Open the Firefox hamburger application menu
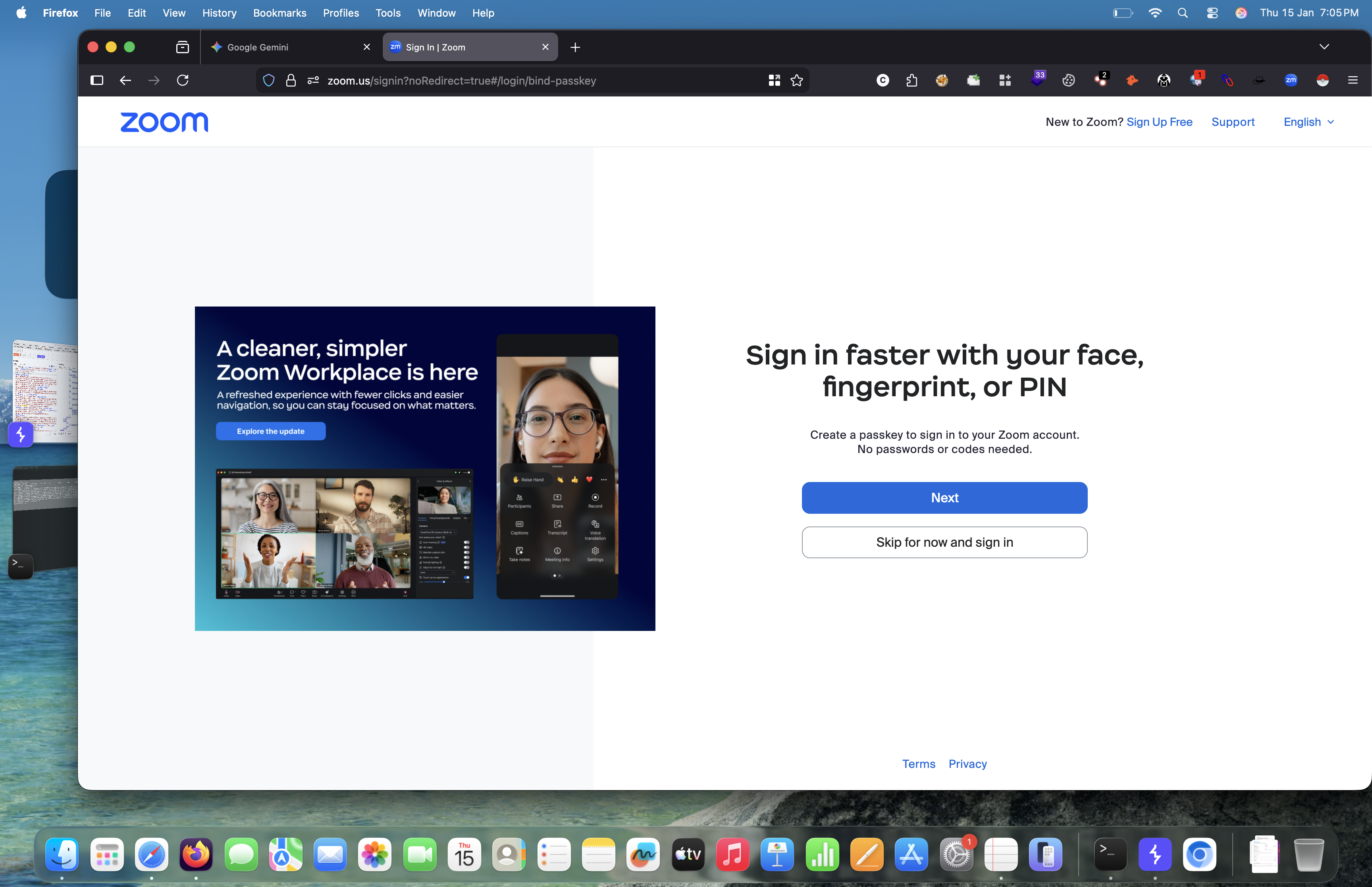1372x887 pixels. [1353, 81]
